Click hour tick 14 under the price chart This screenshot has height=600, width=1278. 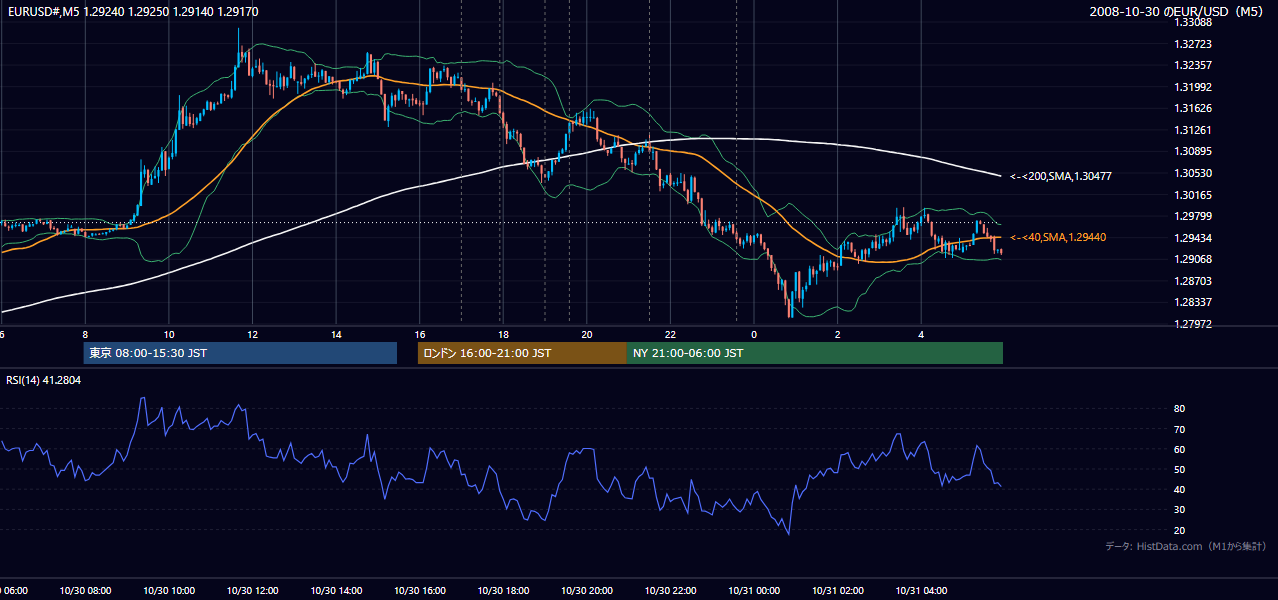tap(336, 334)
